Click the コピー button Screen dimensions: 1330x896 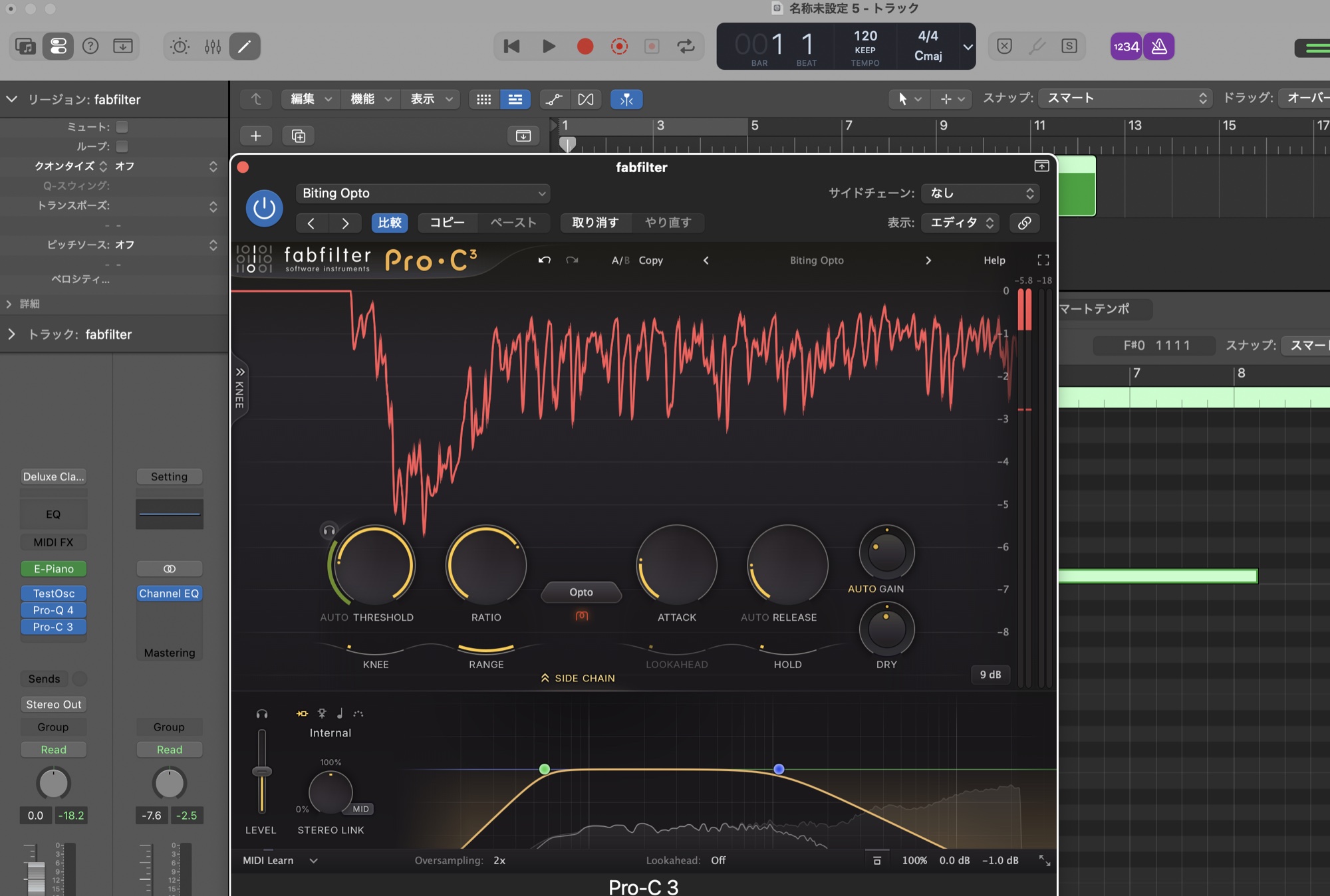click(447, 223)
